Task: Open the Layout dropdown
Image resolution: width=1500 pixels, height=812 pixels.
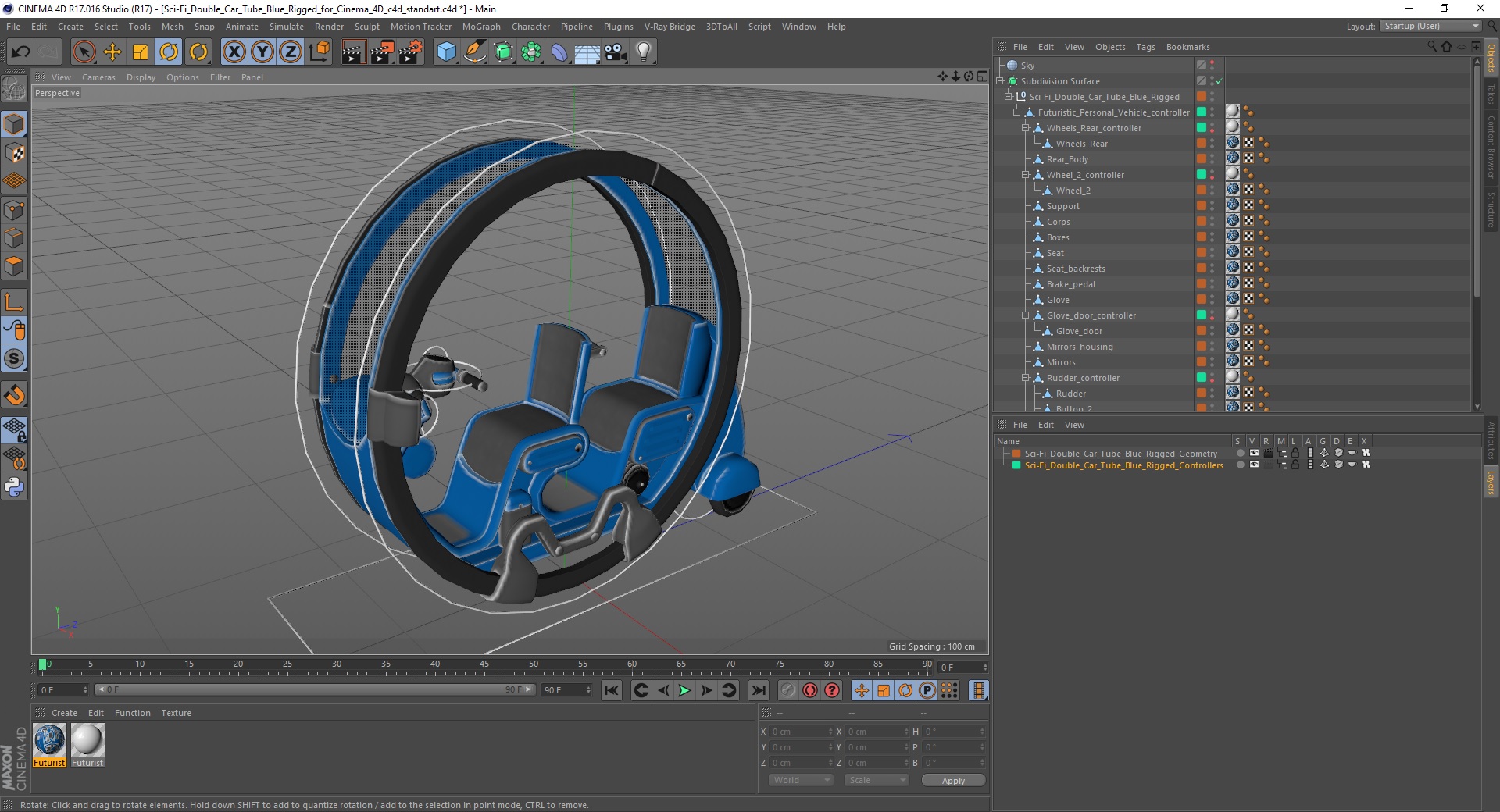Action: (1430, 27)
